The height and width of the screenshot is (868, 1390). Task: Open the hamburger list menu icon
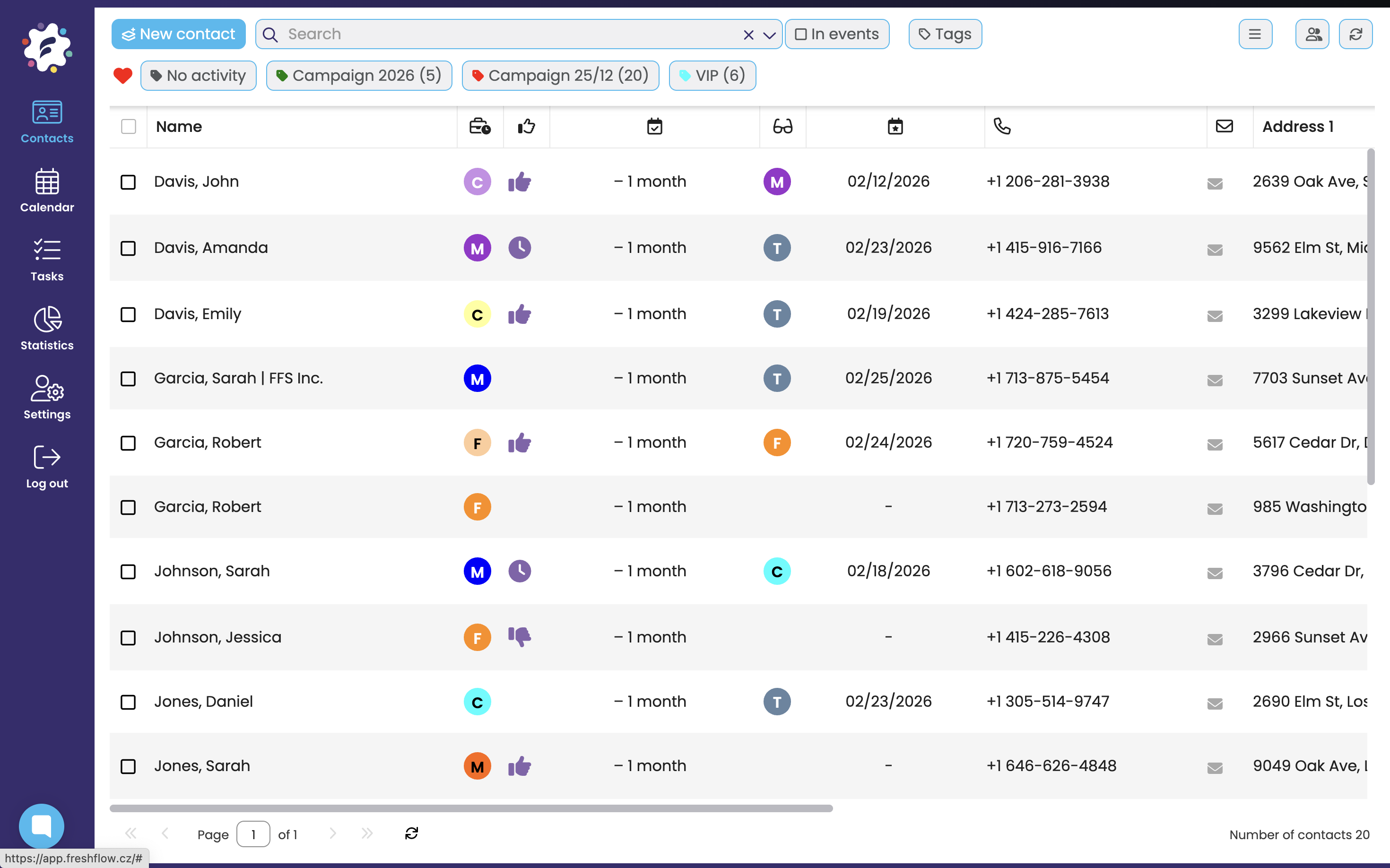coord(1255,35)
